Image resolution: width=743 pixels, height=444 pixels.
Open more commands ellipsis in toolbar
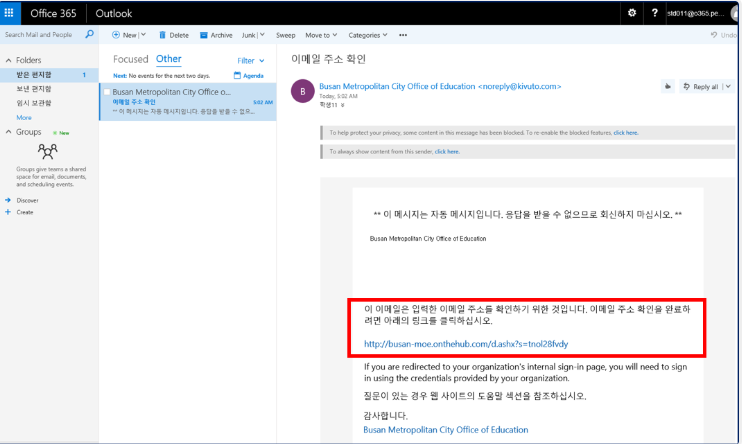coord(403,34)
